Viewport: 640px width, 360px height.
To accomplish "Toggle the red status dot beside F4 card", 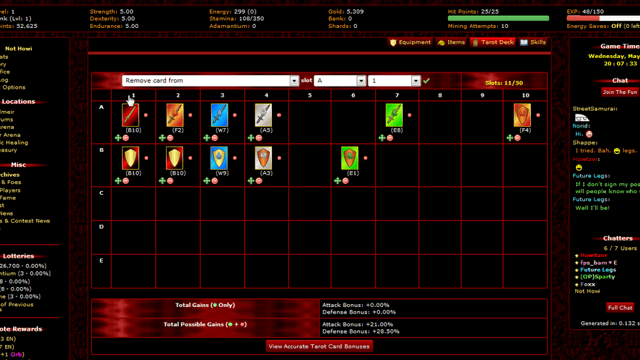I will 538,115.
